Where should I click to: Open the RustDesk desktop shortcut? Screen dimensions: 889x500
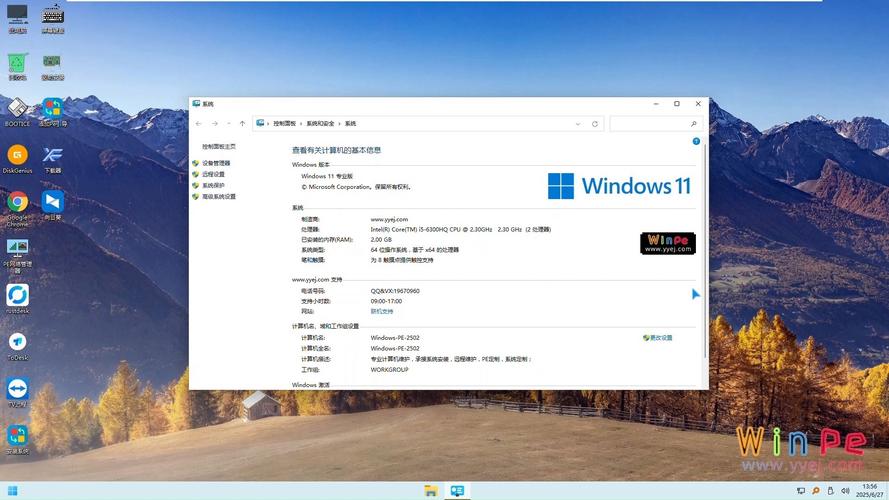click(18, 299)
